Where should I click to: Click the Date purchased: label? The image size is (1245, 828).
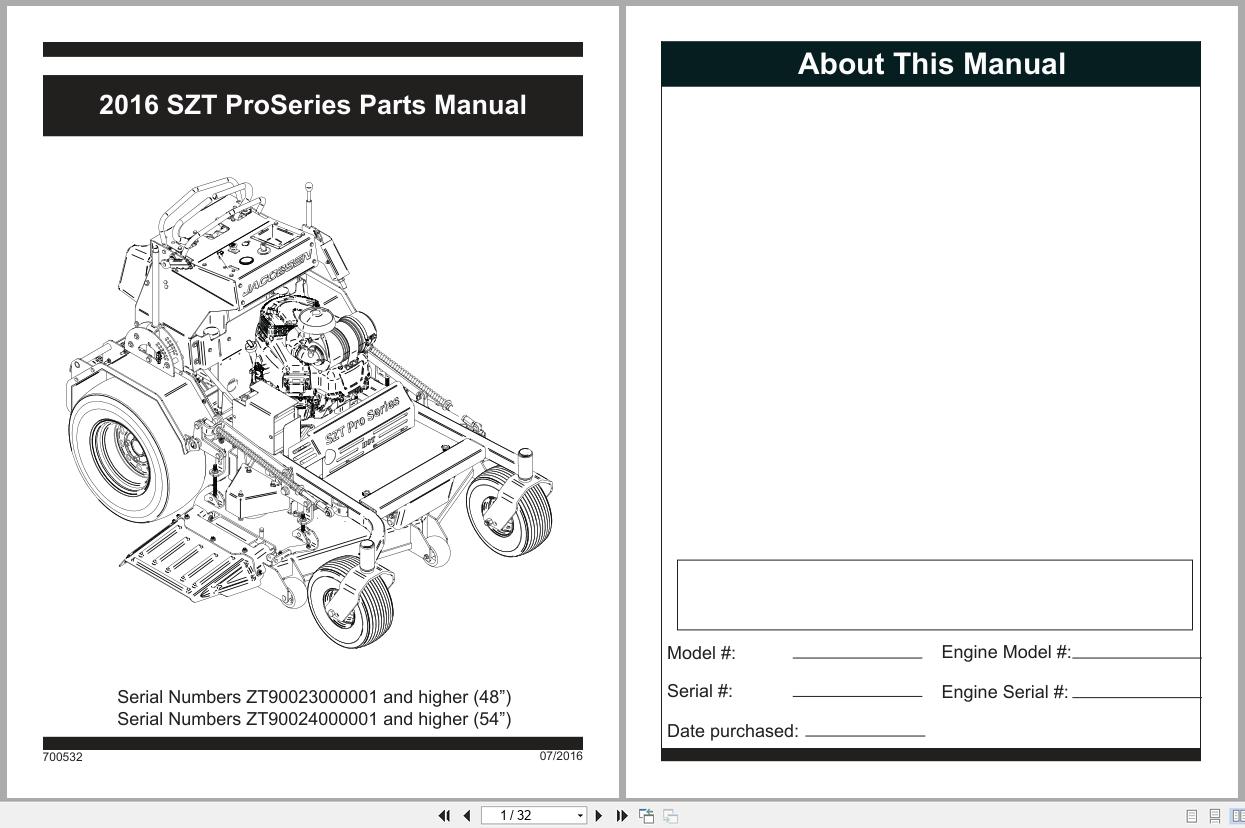point(733,731)
